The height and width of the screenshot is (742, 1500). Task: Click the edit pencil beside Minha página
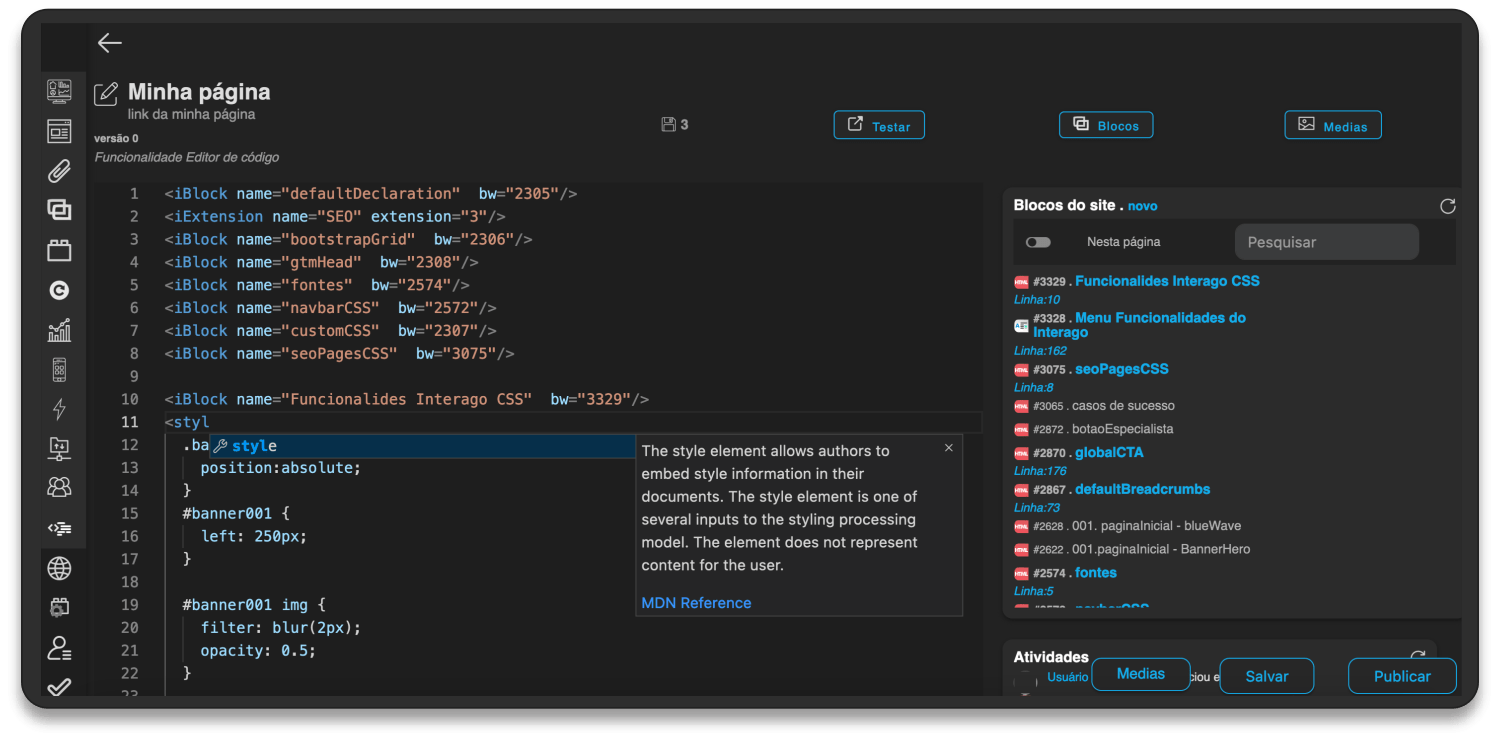106,94
